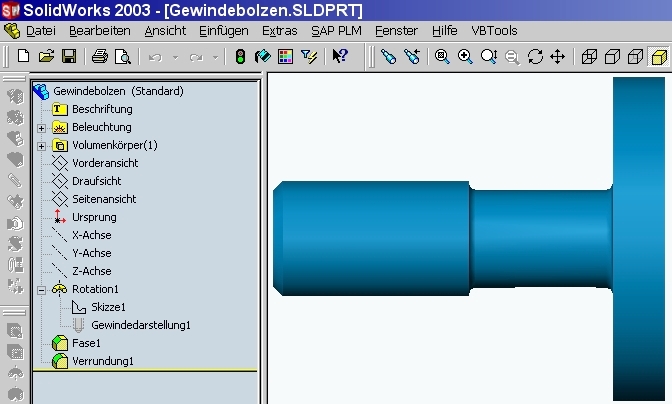672x404 pixels.
Task: Click the grayed Zoom to Selection magnifier
Action: pyautogui.click(x=512, y=57)
